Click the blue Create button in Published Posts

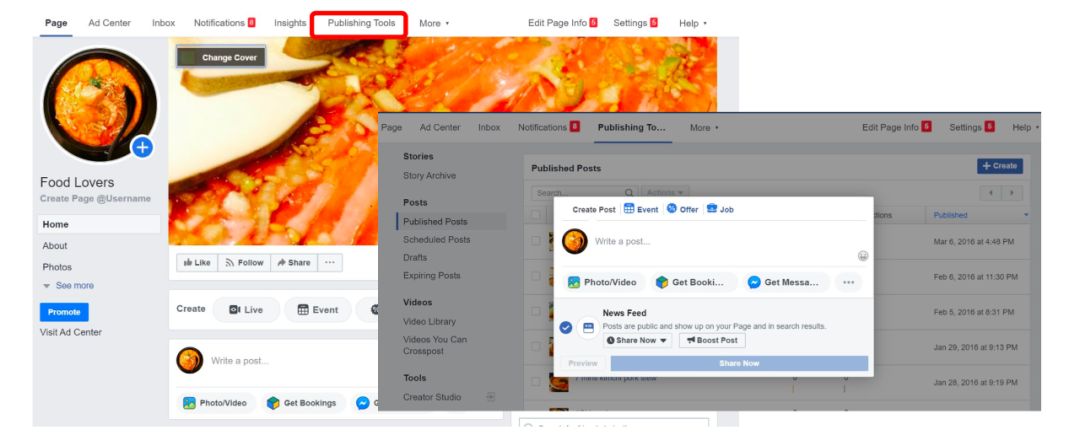click(999, 166)
